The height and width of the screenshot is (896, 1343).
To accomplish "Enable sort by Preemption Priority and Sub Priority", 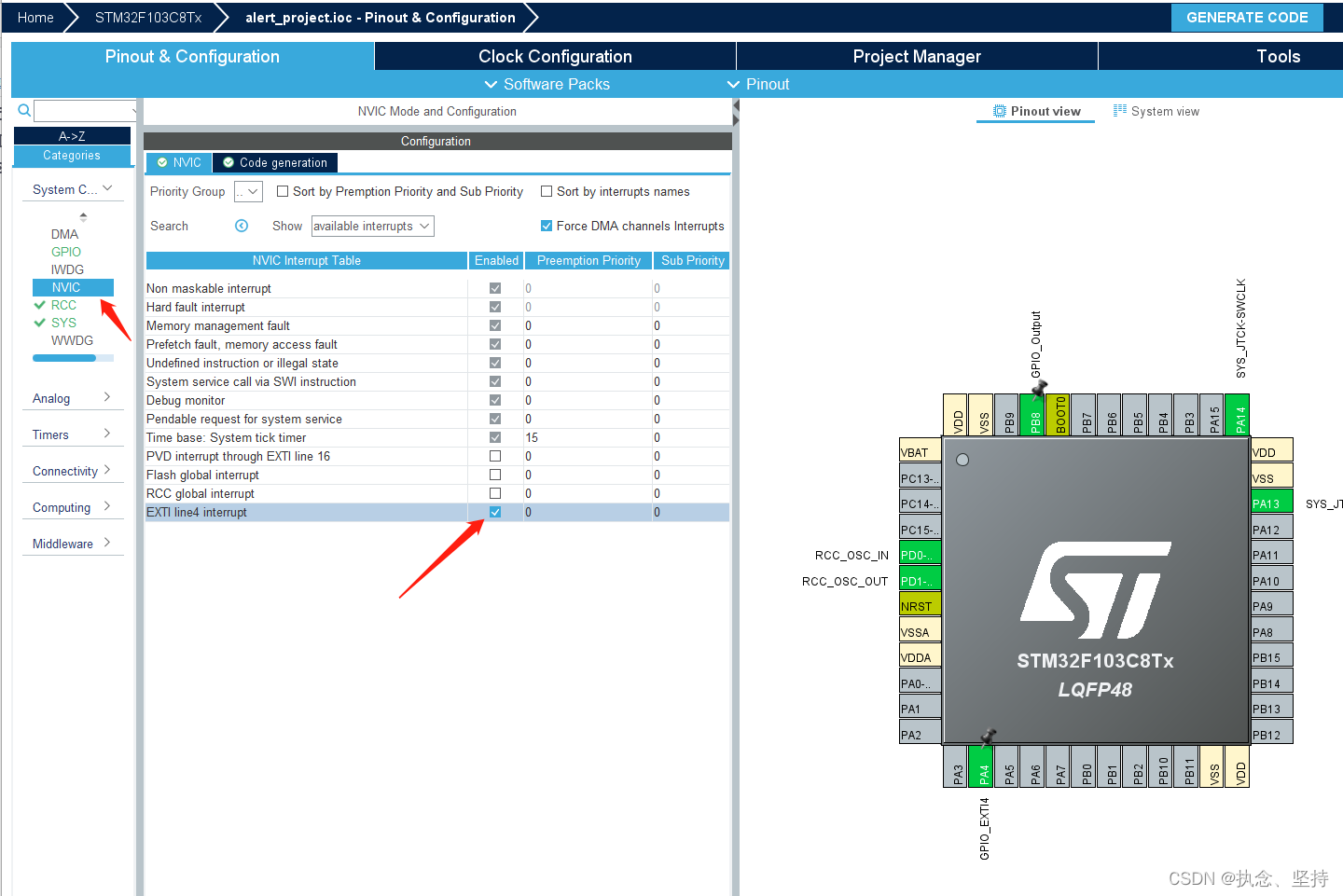I will [x=283, y=191].
